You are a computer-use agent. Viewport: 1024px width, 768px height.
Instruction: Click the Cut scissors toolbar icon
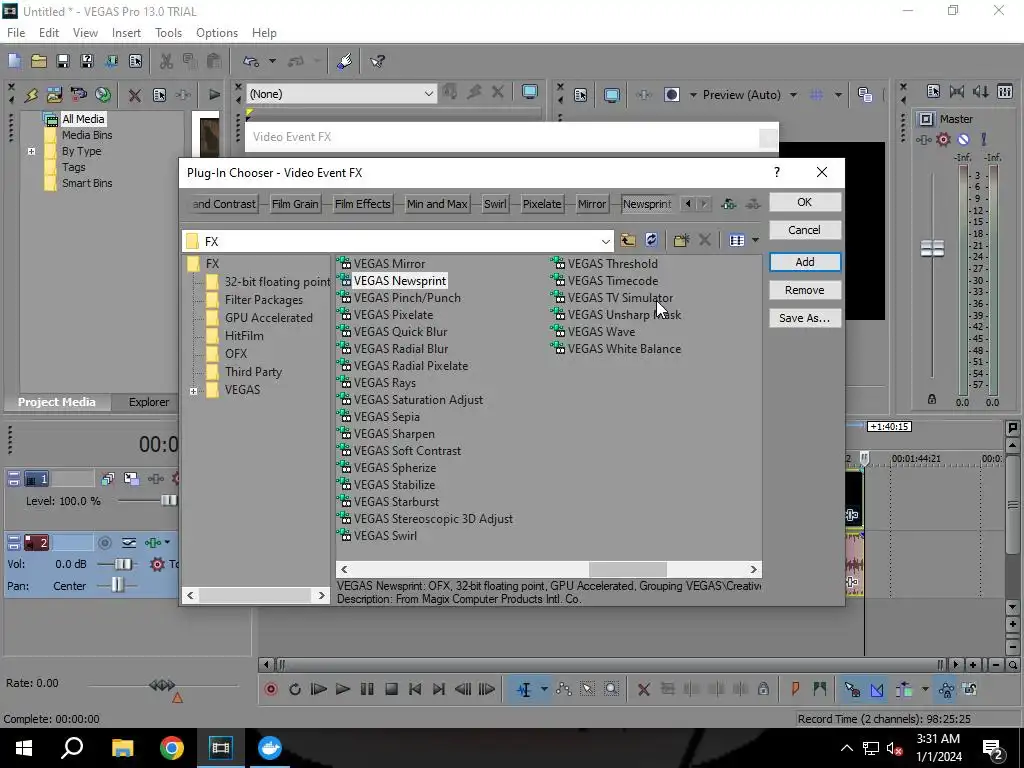(x=167, y=61)
